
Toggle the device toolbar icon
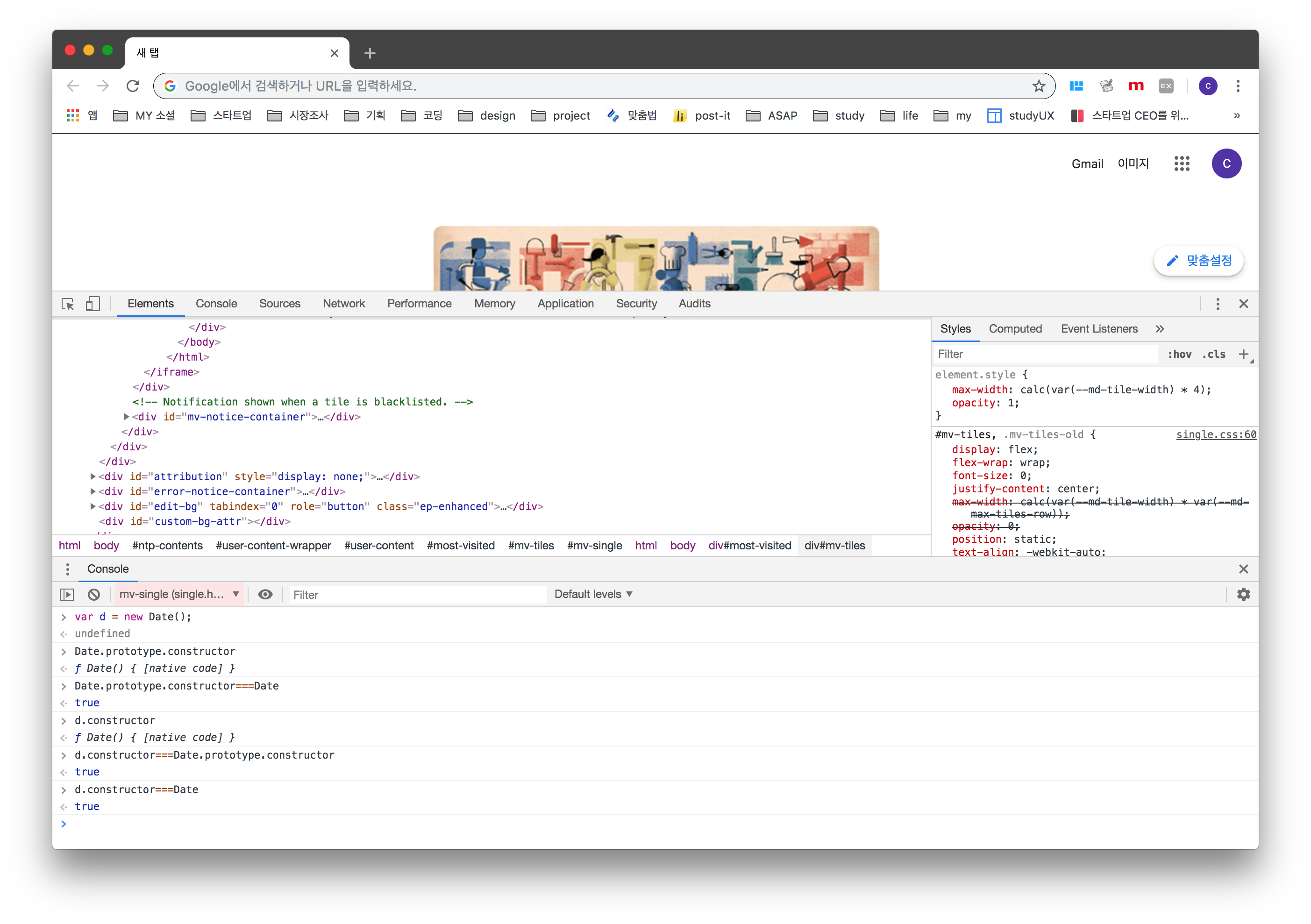pos(93,304)
